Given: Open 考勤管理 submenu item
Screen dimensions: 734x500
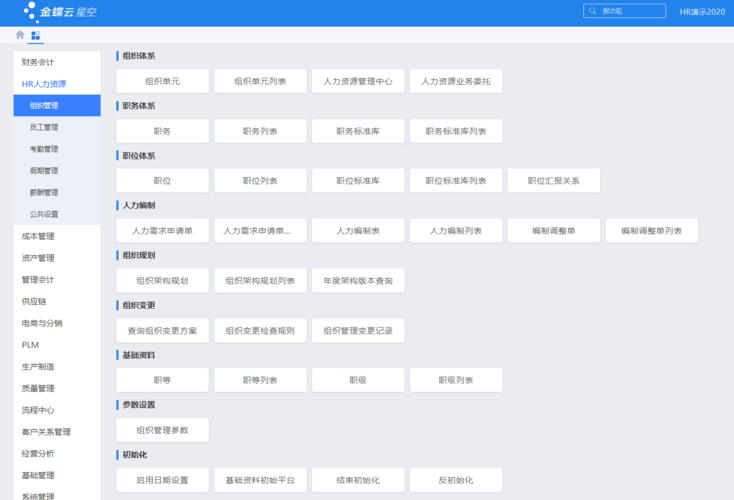Looking at the screenshot, I should [57, 149].
